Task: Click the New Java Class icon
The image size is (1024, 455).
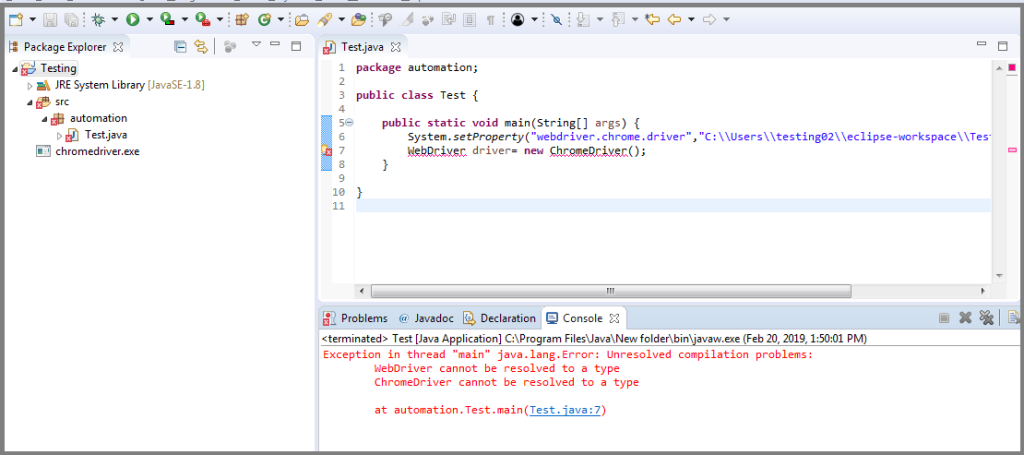Action: 265,19
